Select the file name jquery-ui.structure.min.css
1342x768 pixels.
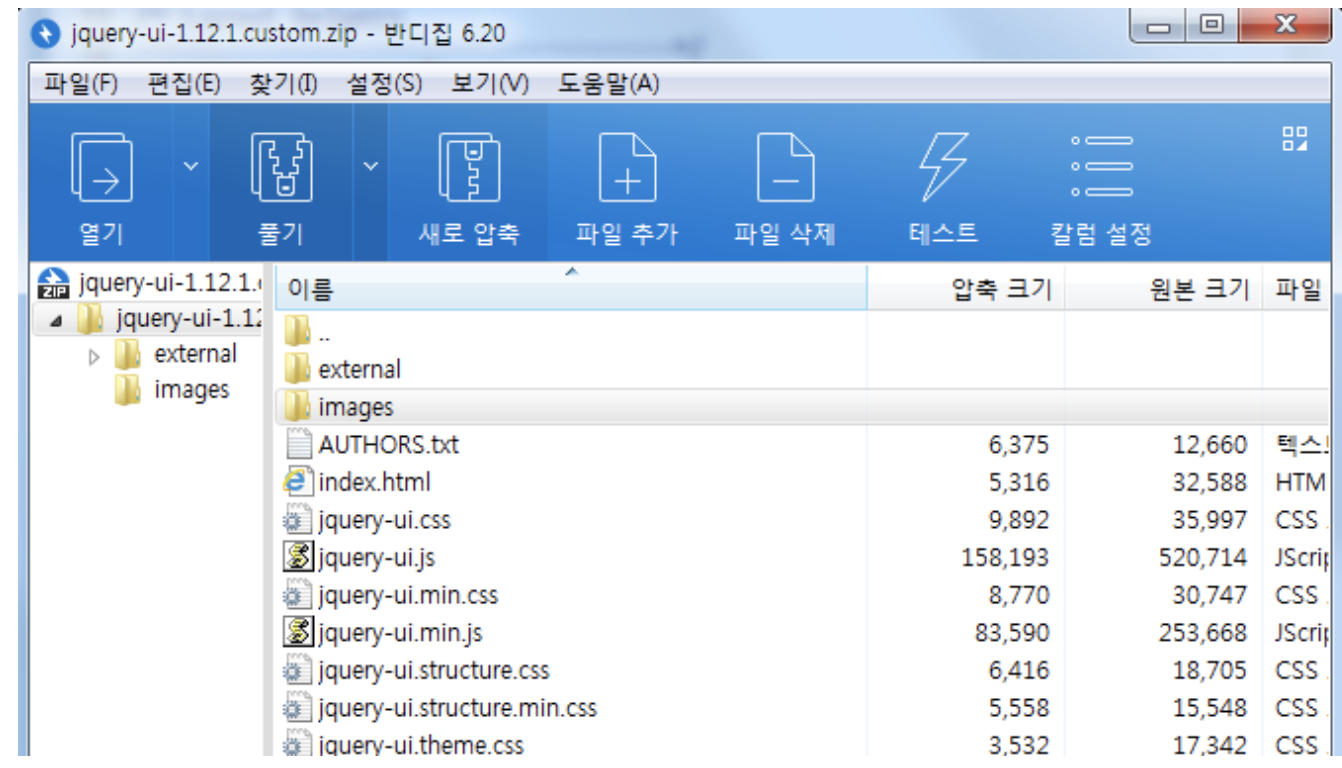pyautogui.click(x=457, y=709)
